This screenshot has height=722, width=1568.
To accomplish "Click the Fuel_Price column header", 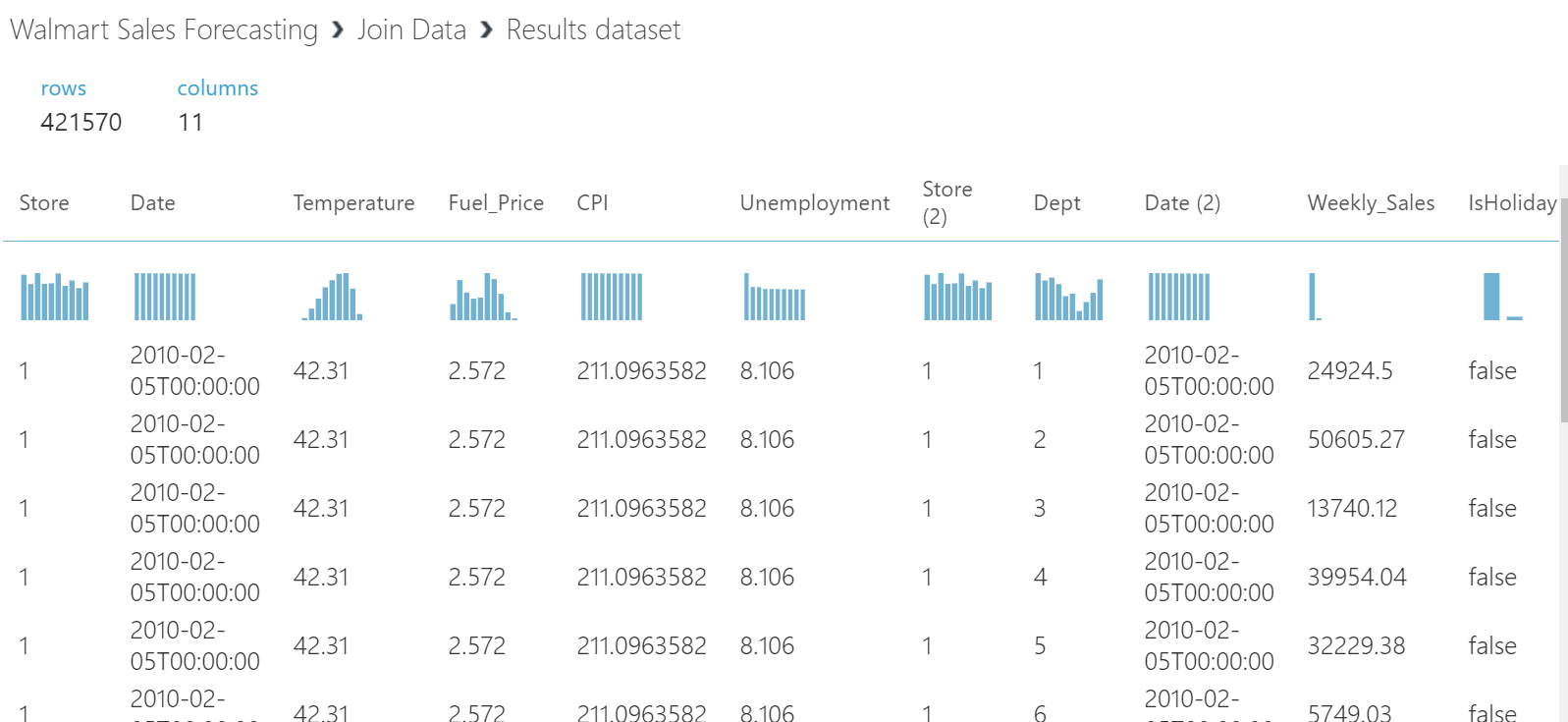I will click(496, 203).
